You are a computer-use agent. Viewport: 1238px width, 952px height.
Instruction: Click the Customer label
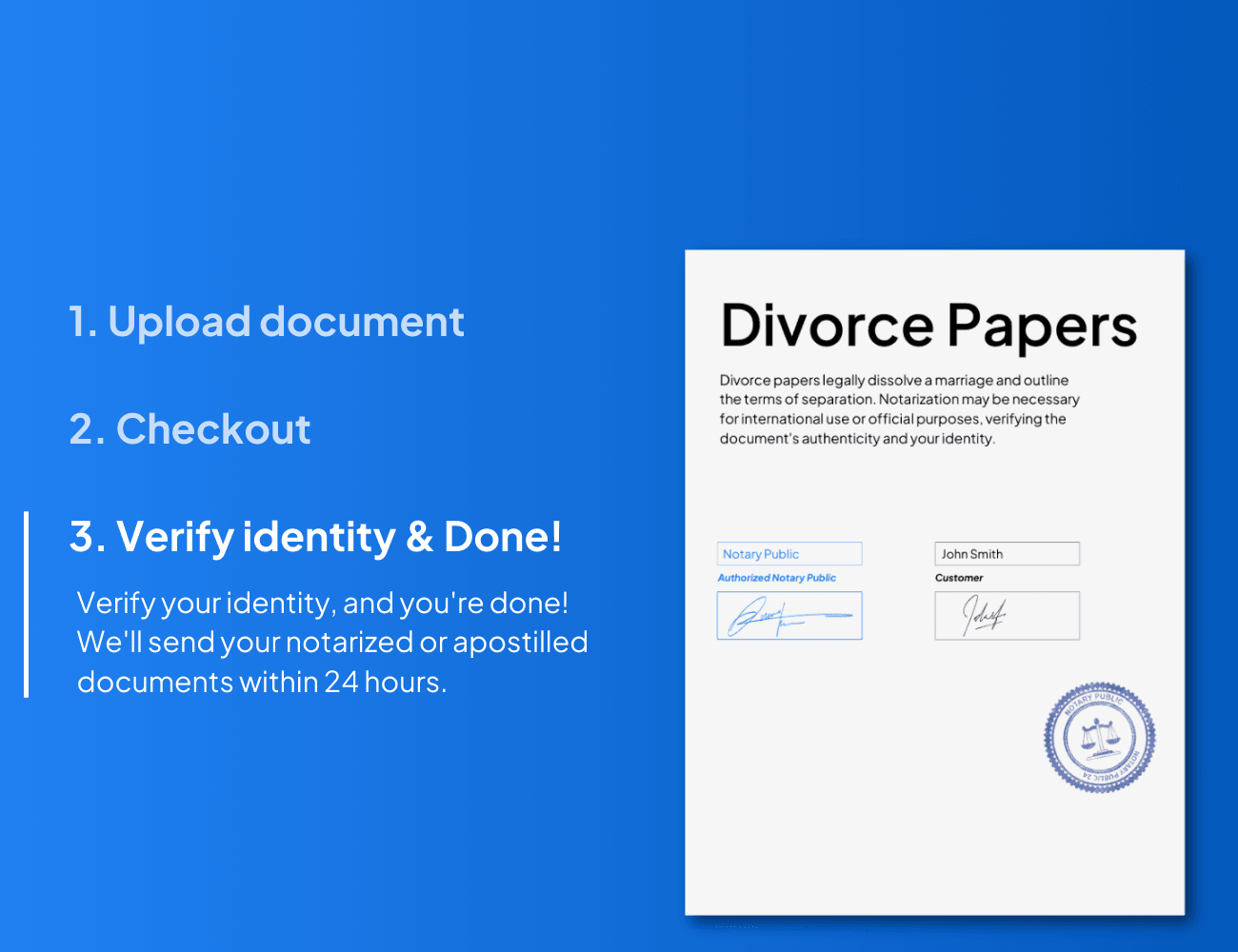959,578
